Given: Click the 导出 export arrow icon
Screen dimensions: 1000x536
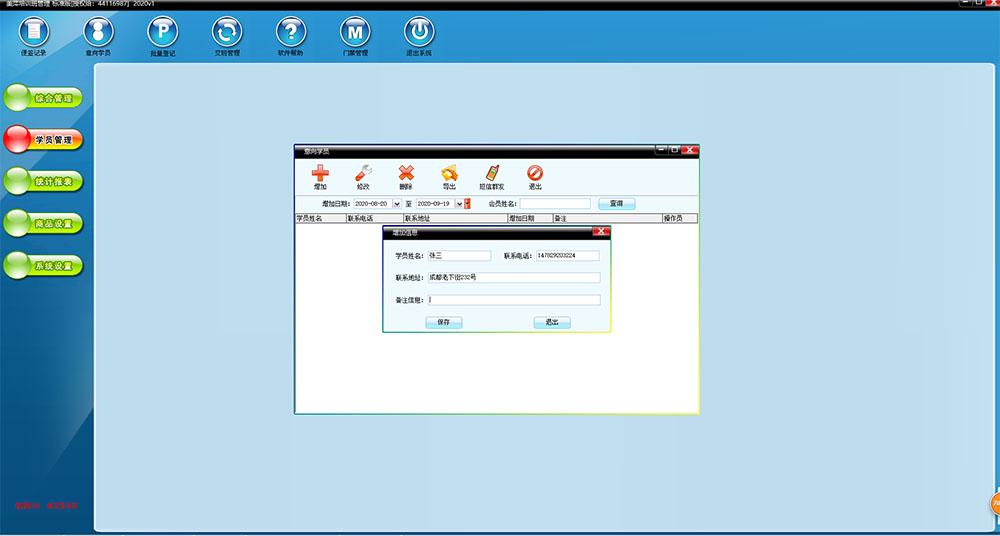Looking at the screenshot, I should [449, 174].
